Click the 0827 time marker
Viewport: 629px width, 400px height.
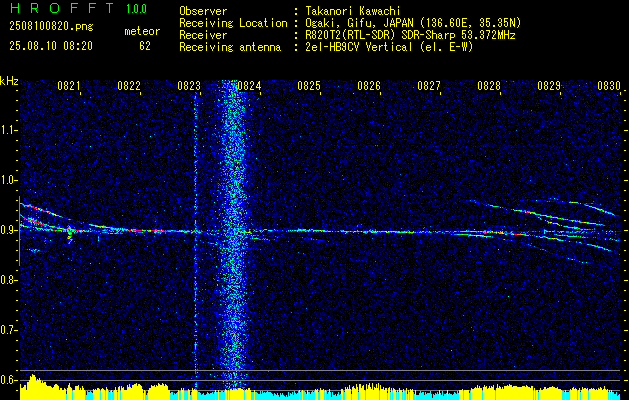point(429,86)
